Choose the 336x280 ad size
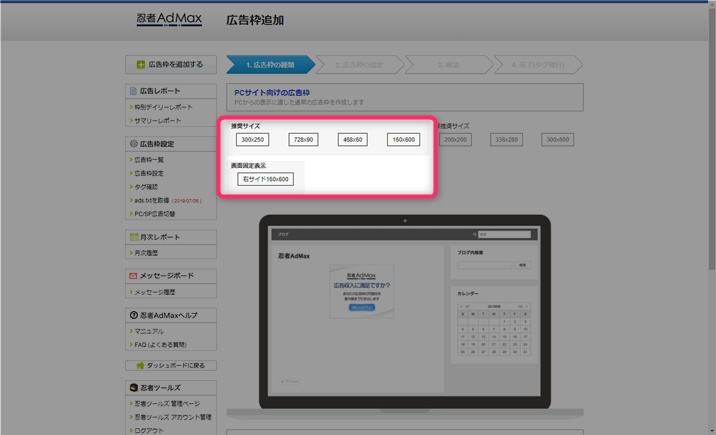Screen dimensions: 716x435 coord(506,140)
